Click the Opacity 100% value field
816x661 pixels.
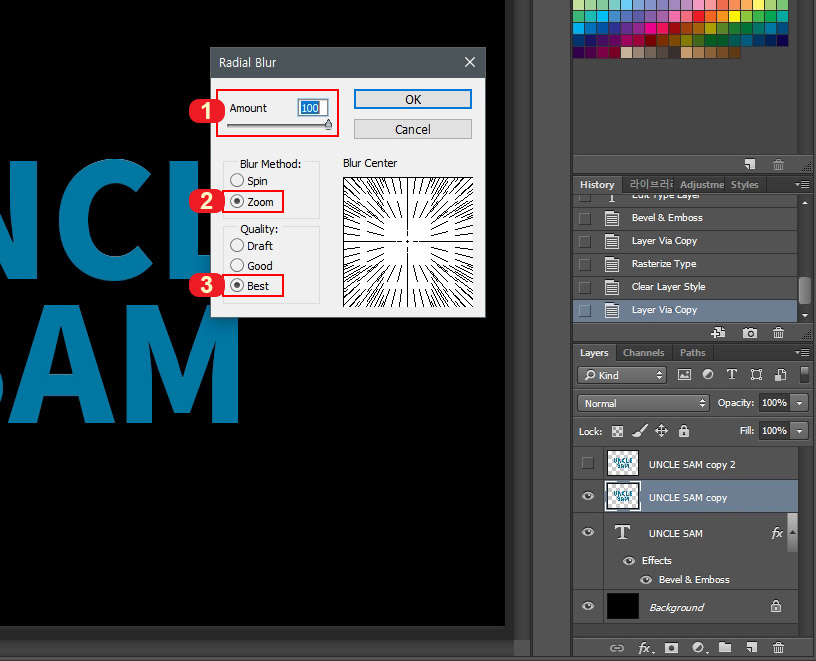pos(774,403)
